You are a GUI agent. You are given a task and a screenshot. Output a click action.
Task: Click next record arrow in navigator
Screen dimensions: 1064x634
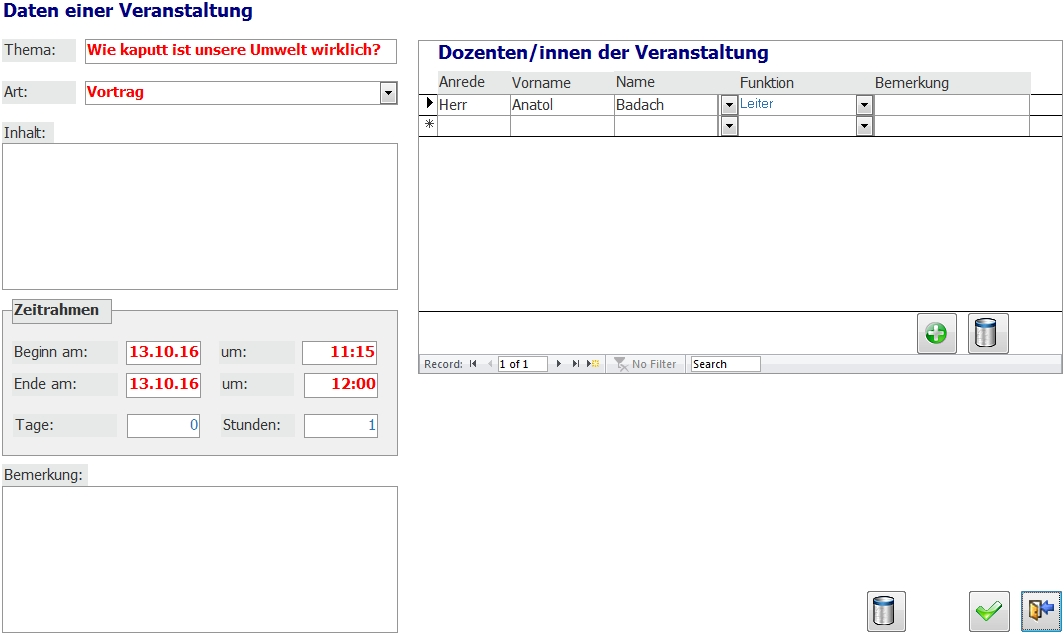[559, 365]
